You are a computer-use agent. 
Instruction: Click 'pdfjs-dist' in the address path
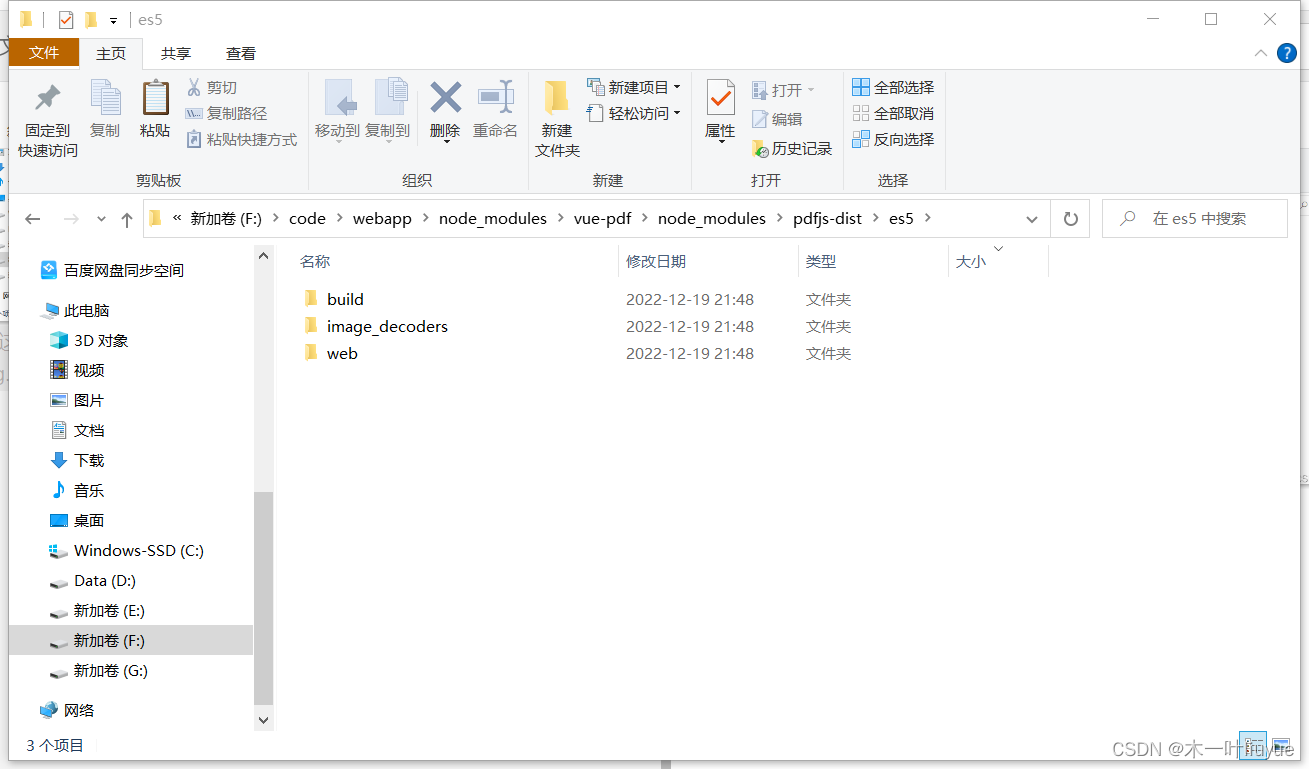pos(827,218)
